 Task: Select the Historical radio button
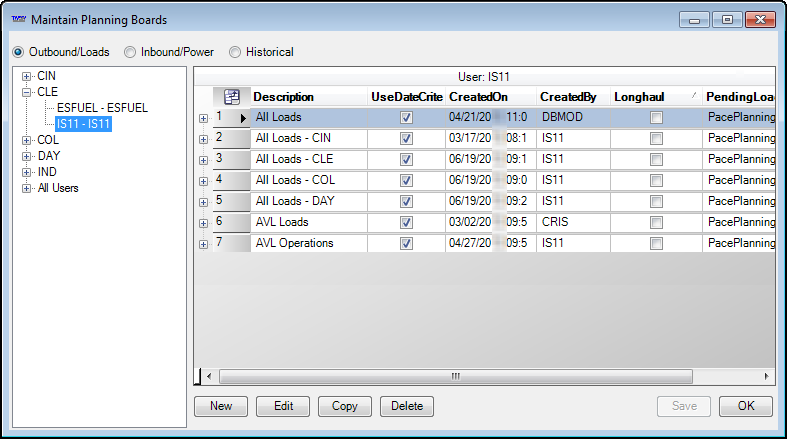tap(235, 52)
